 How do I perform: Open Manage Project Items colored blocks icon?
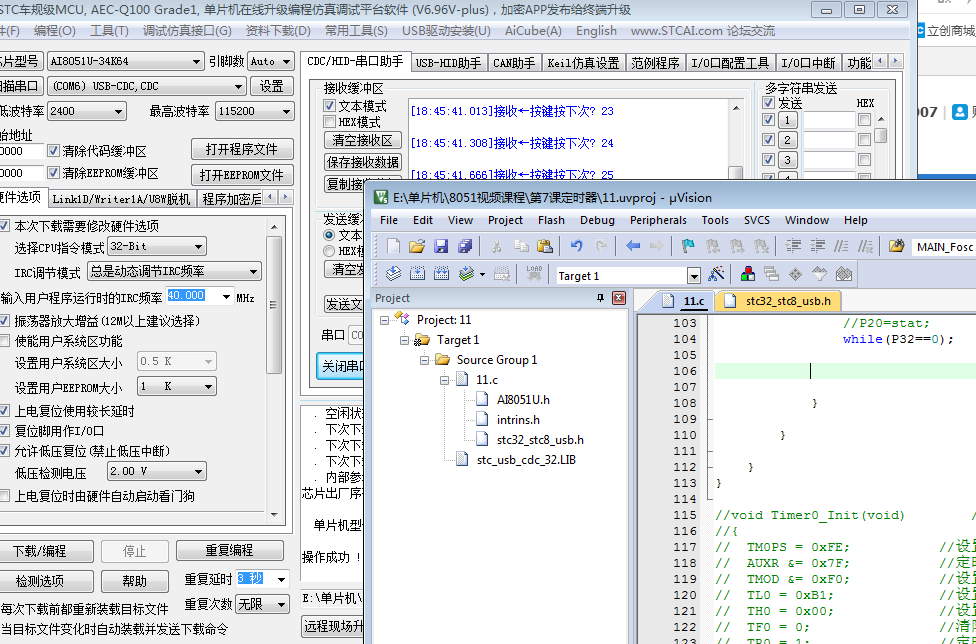(748, 274)
